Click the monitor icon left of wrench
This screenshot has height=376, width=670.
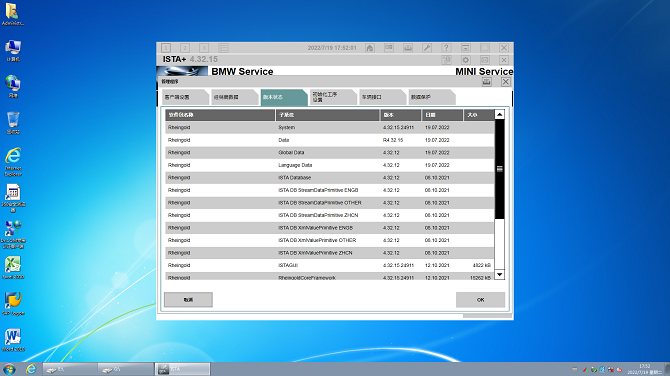(408, 48)
